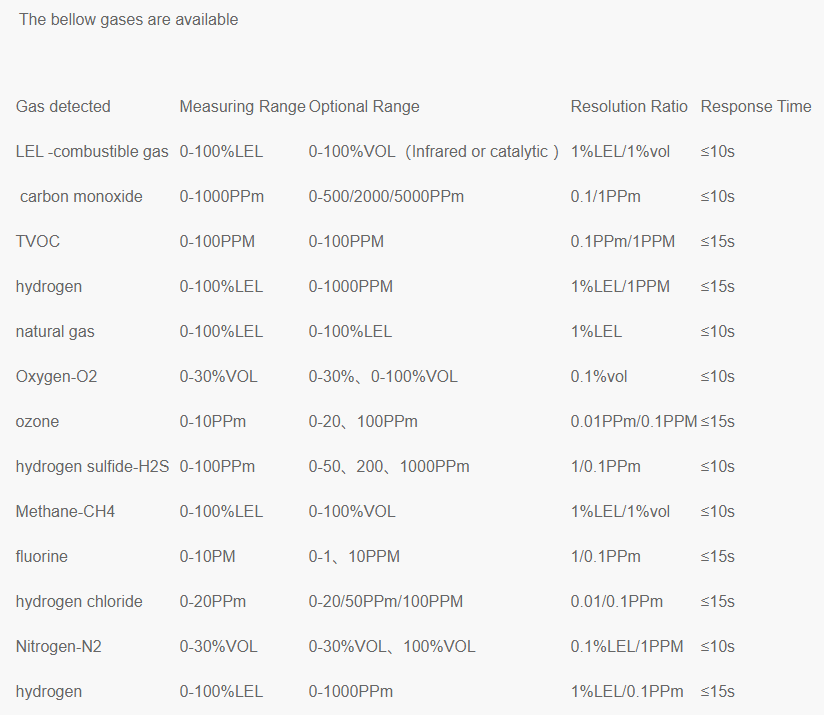
Task: Click the 'Response Time' column header
Action: tap(756, 106)
